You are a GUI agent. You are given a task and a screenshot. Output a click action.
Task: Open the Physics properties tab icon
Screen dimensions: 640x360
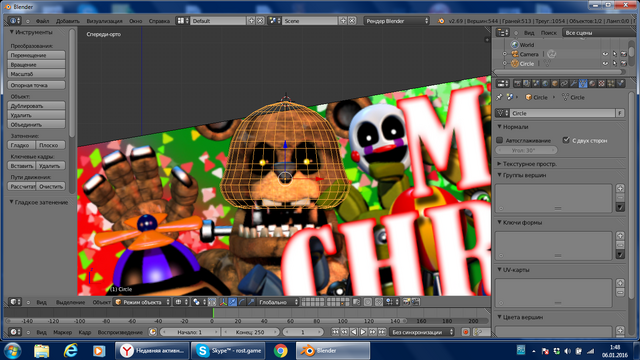620,84
